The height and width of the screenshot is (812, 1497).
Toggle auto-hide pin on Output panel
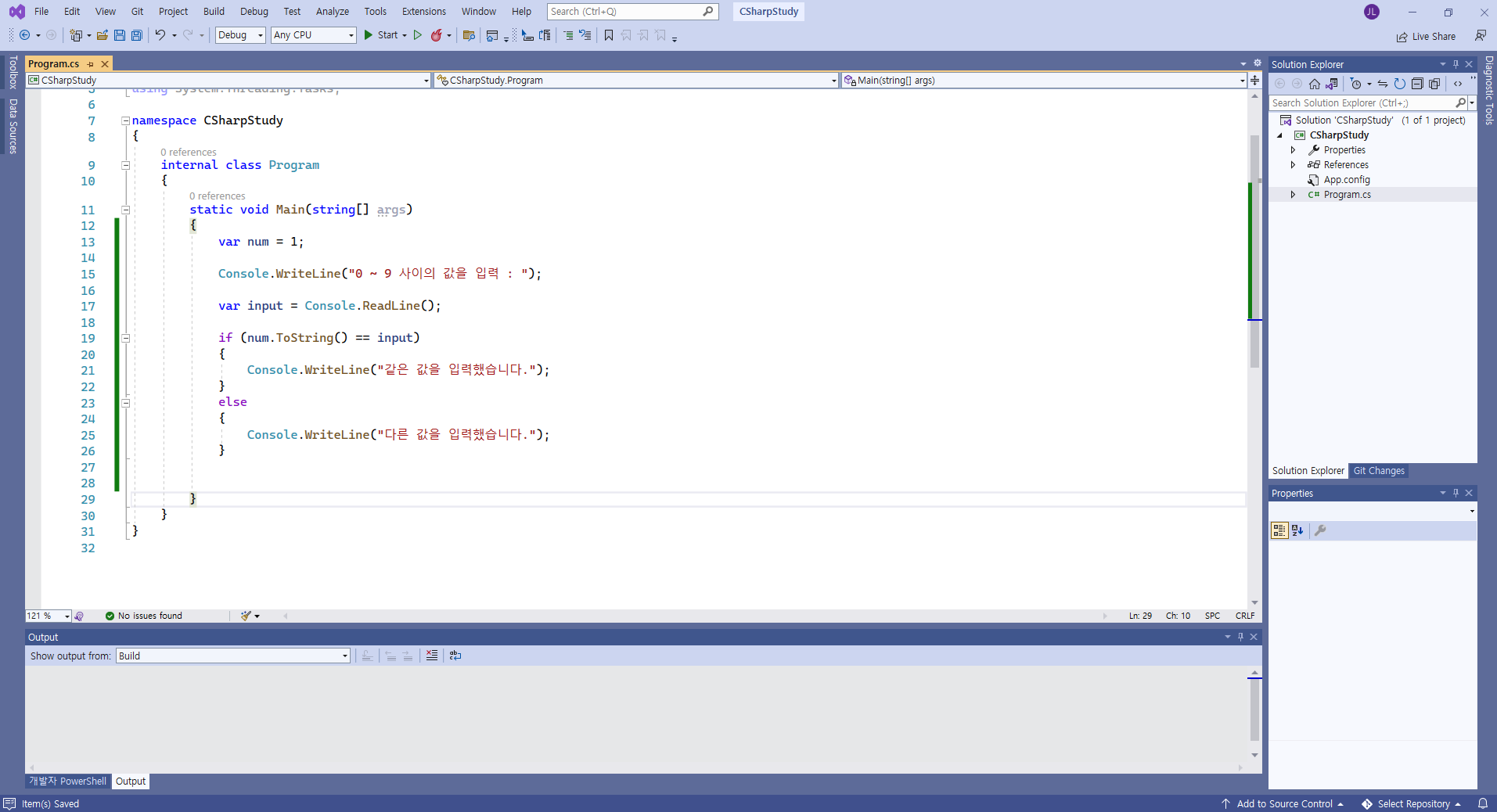[x=1240, y=637]
